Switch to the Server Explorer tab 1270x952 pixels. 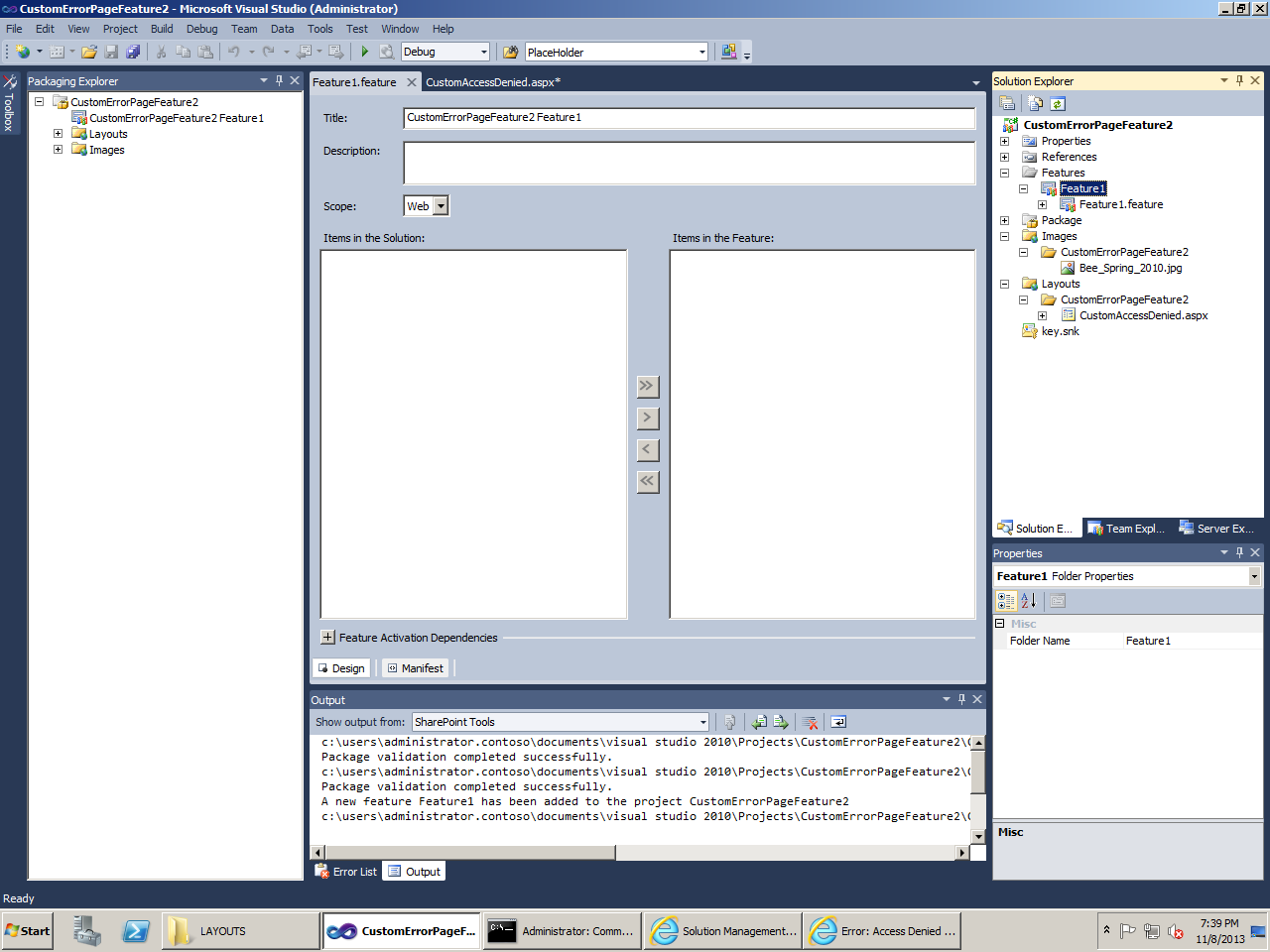(1216, 529)
